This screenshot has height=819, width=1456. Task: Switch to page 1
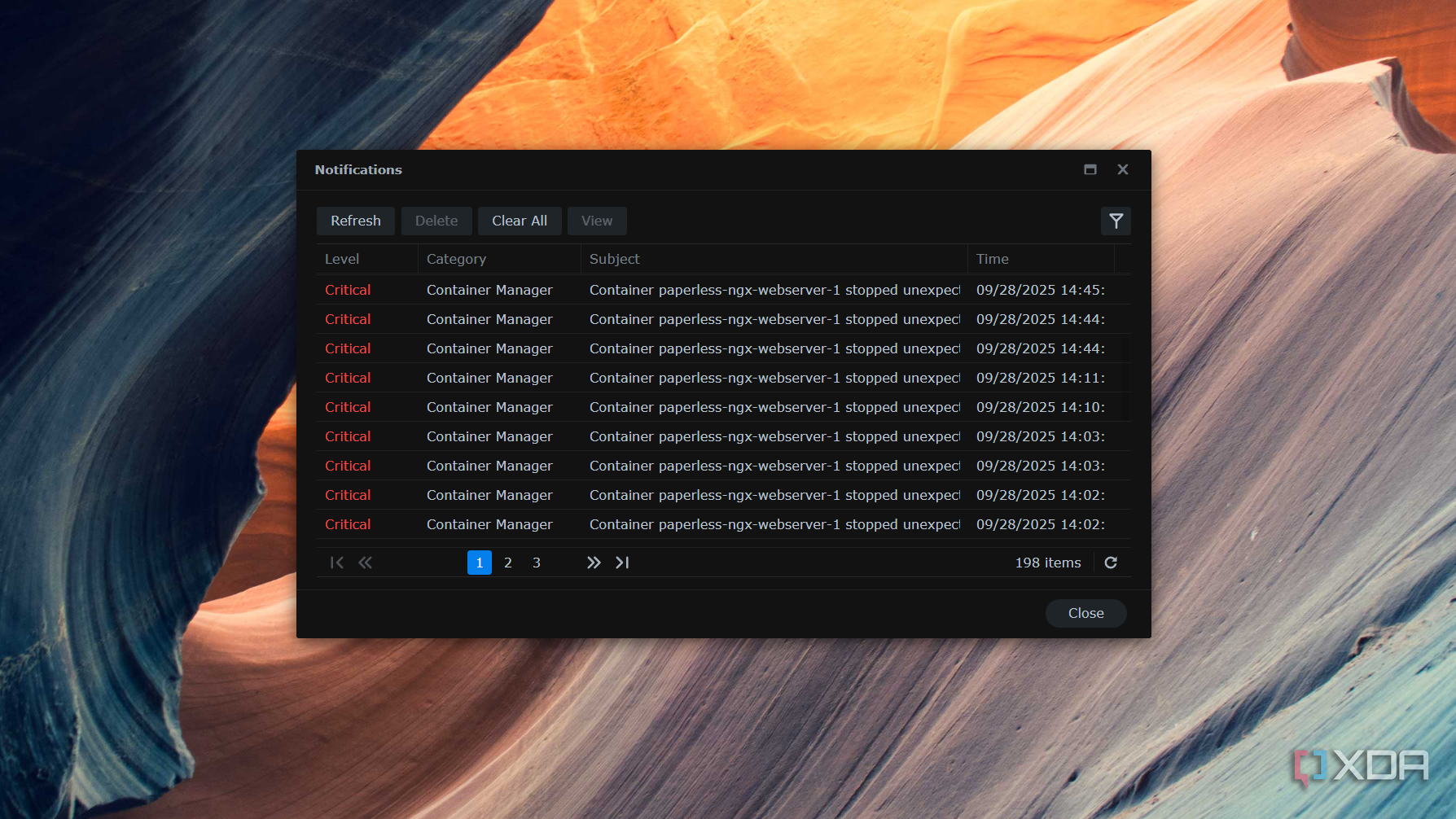(x=480, y=563)
